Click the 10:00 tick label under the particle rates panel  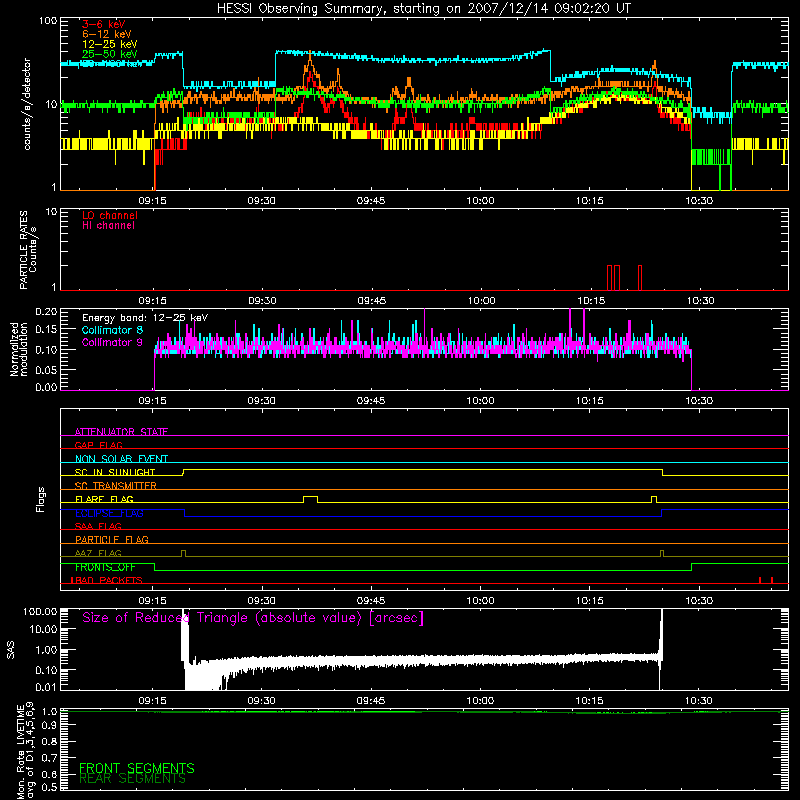click(481, 301)
